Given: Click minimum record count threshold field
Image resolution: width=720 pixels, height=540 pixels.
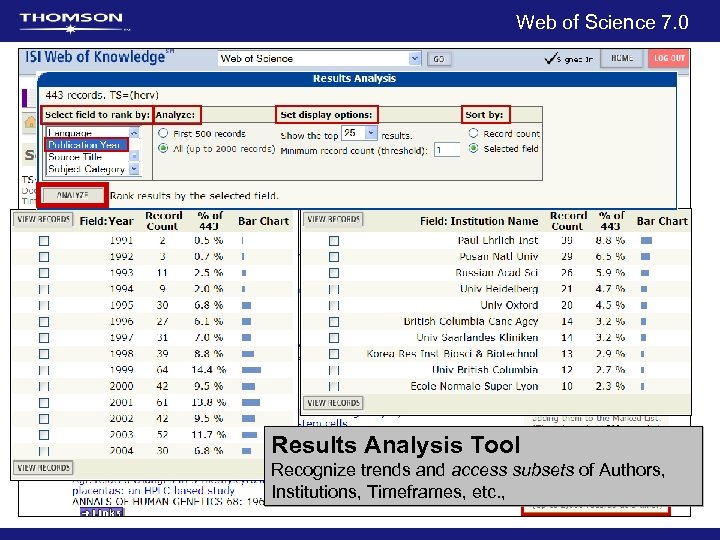Looking at the screenshot, I should (x=447, y=150).
